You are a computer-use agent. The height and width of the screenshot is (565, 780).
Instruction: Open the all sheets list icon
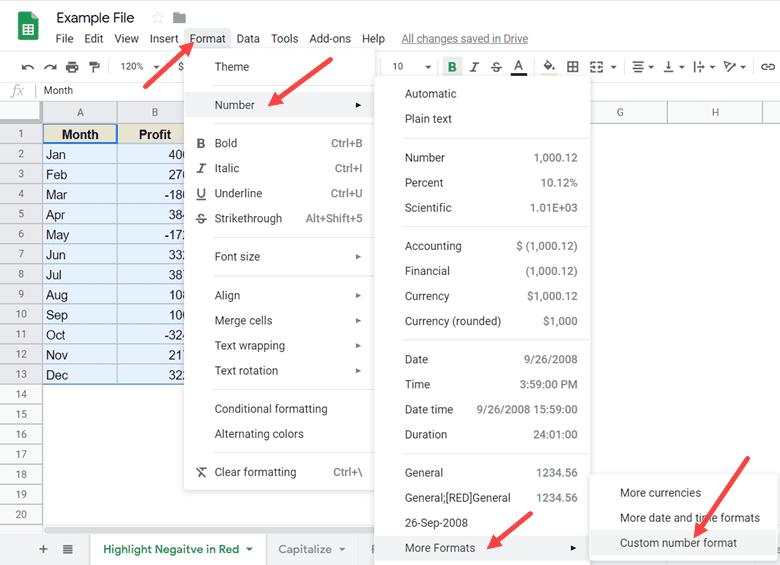[x=68, y=549]
